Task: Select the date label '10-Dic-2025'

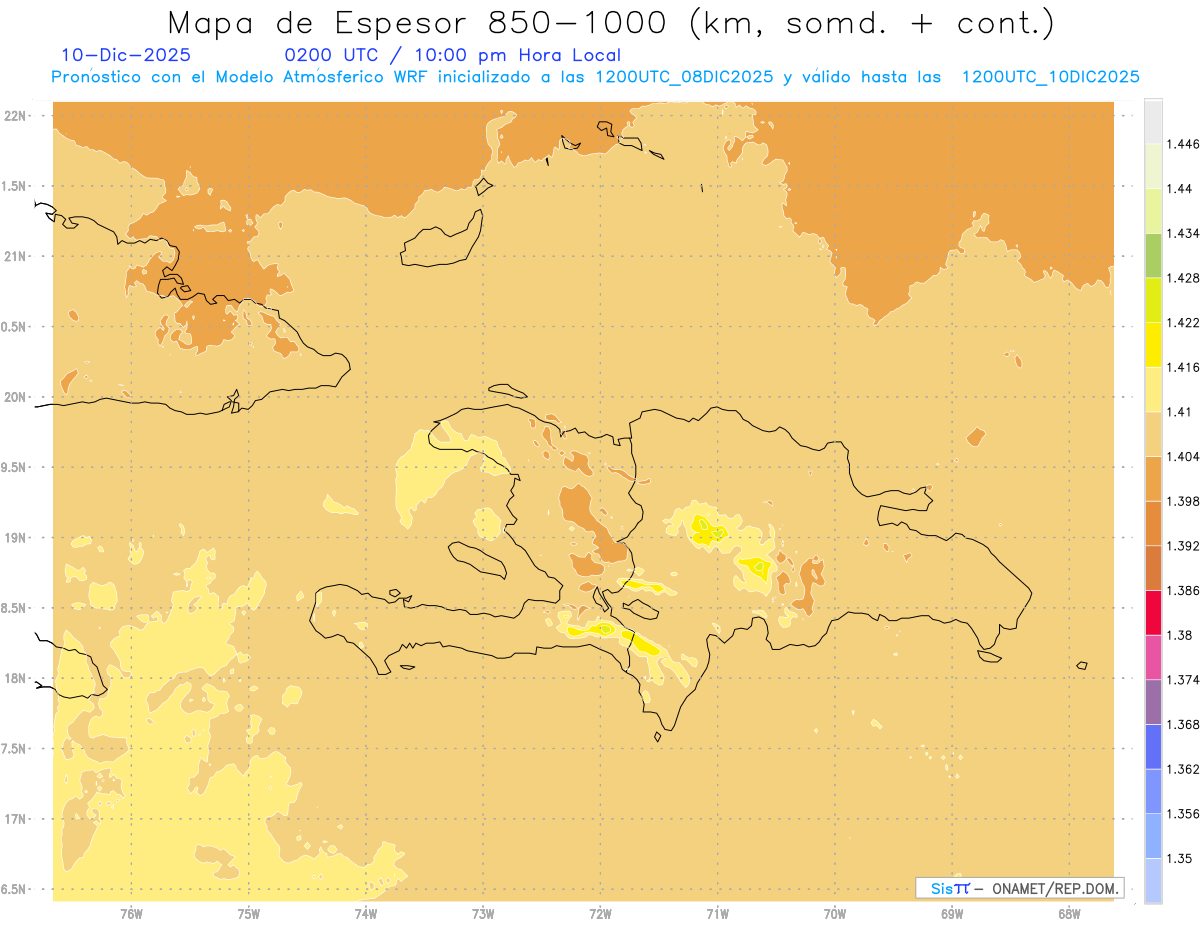Action: (x=126, y=55)
